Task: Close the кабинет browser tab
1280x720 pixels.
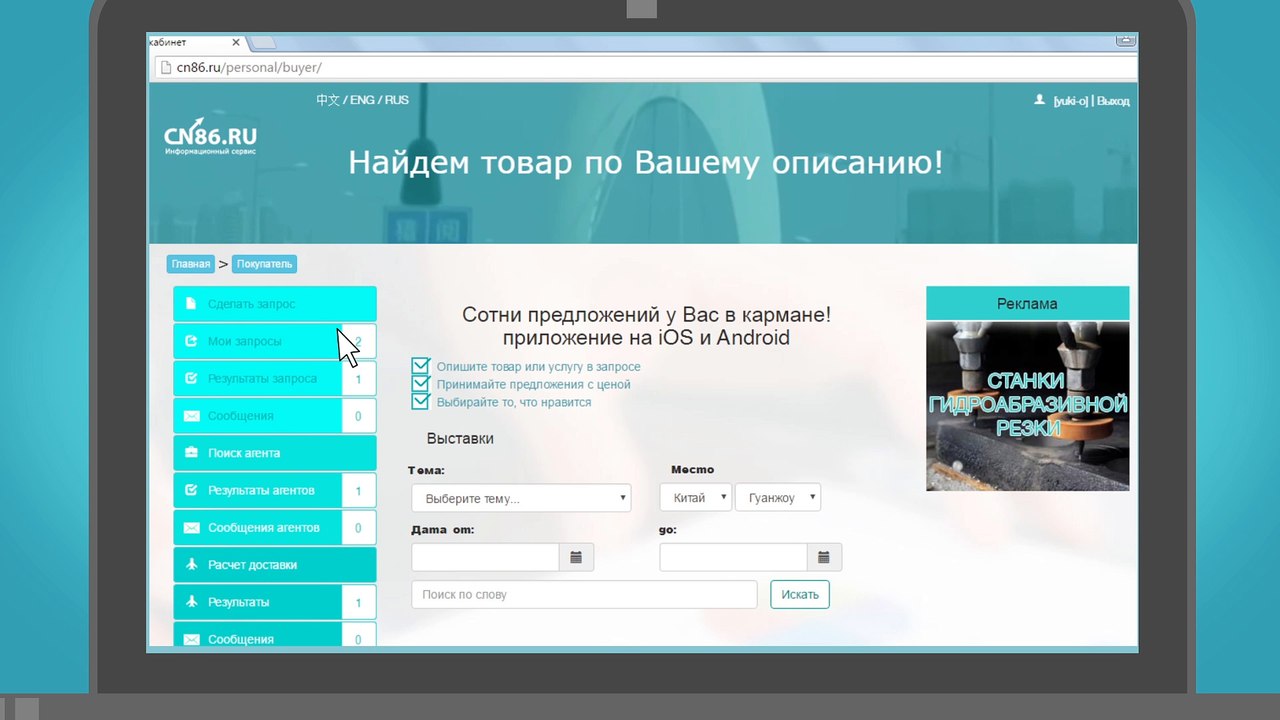Action: point(237,42)
